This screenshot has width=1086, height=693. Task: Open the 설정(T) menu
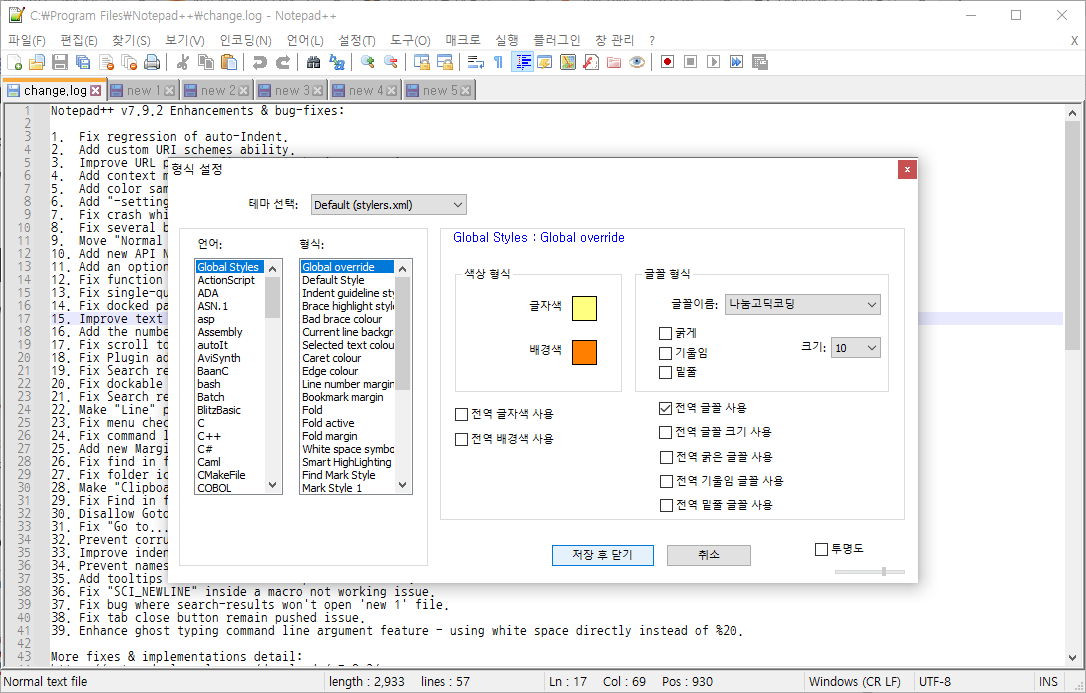tap(357, 41)
